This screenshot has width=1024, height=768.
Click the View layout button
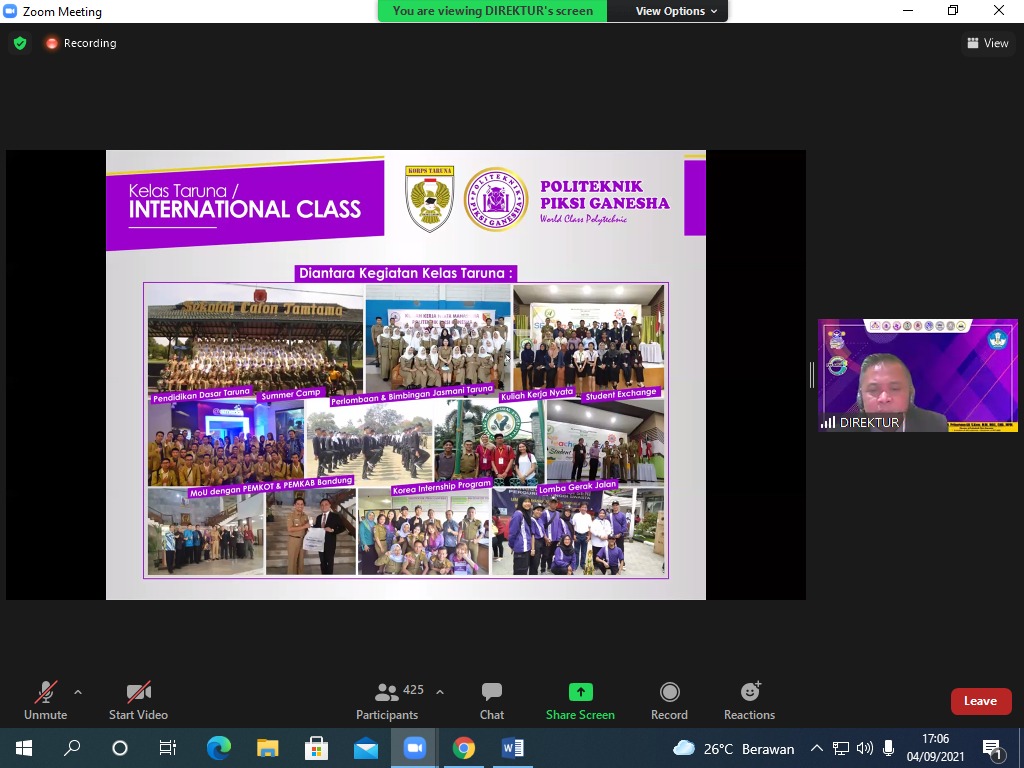pos(987,43)
